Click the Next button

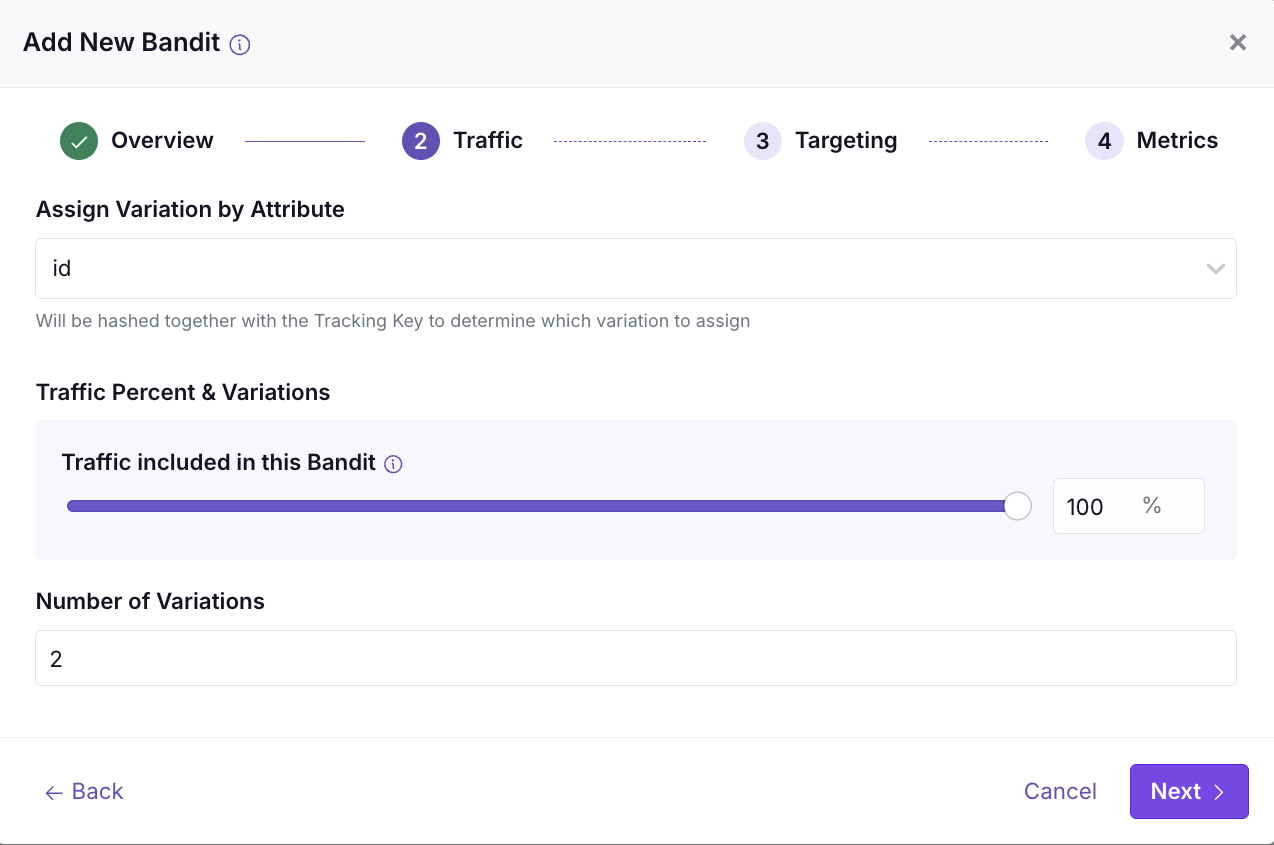click(1188, 791)
